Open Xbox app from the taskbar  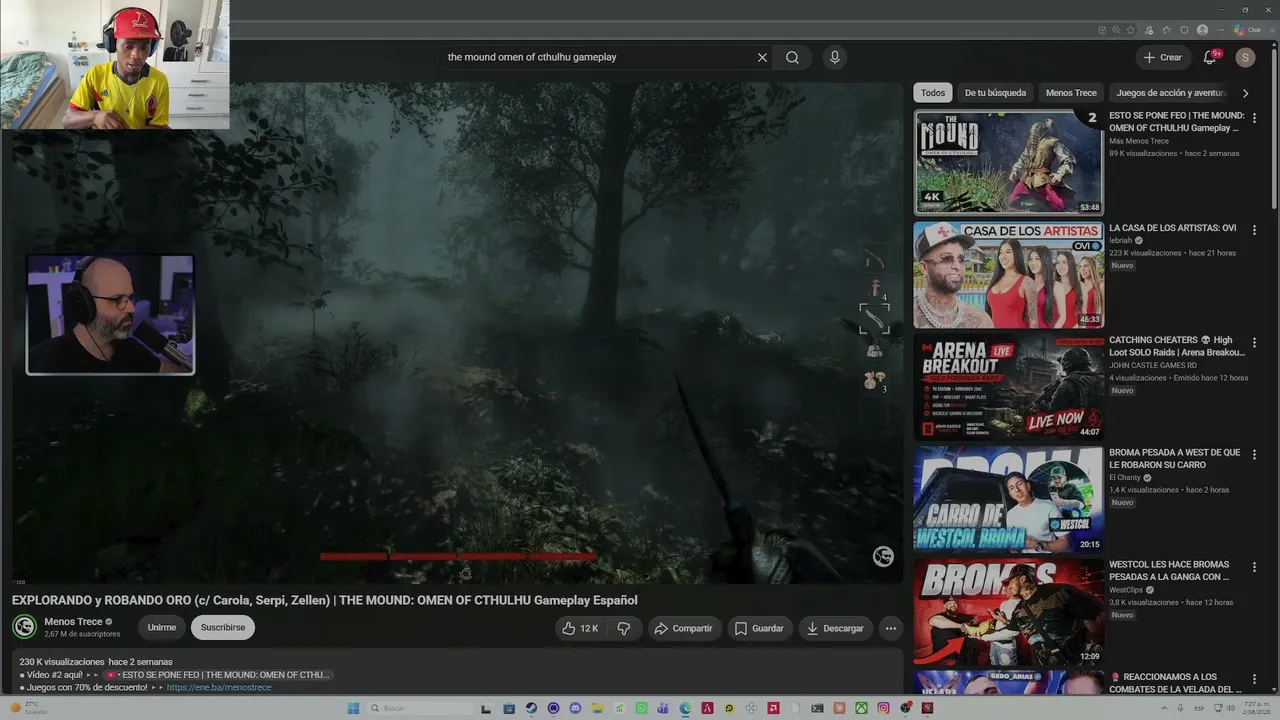(861, 708)
